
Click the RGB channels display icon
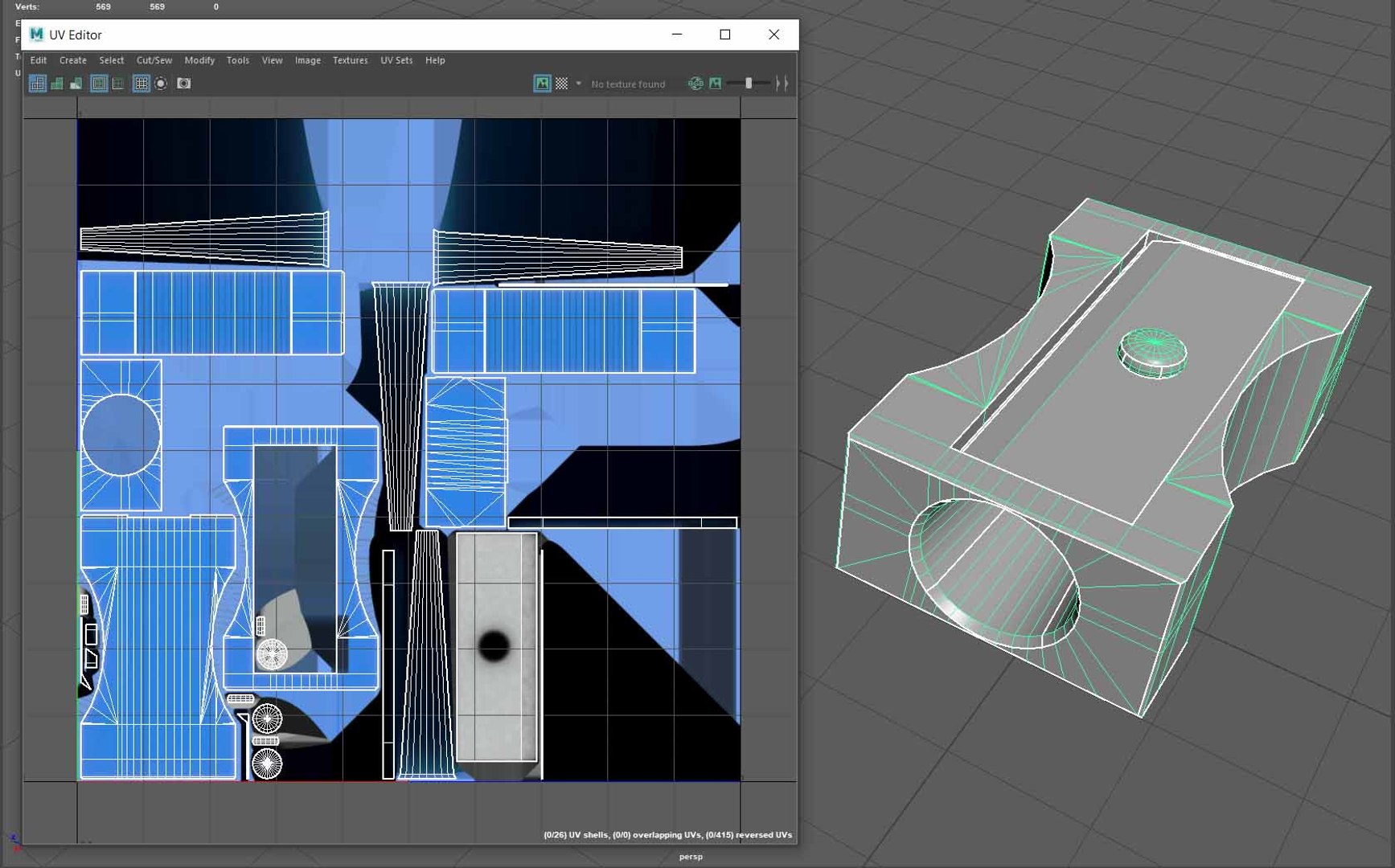point(695,84)
